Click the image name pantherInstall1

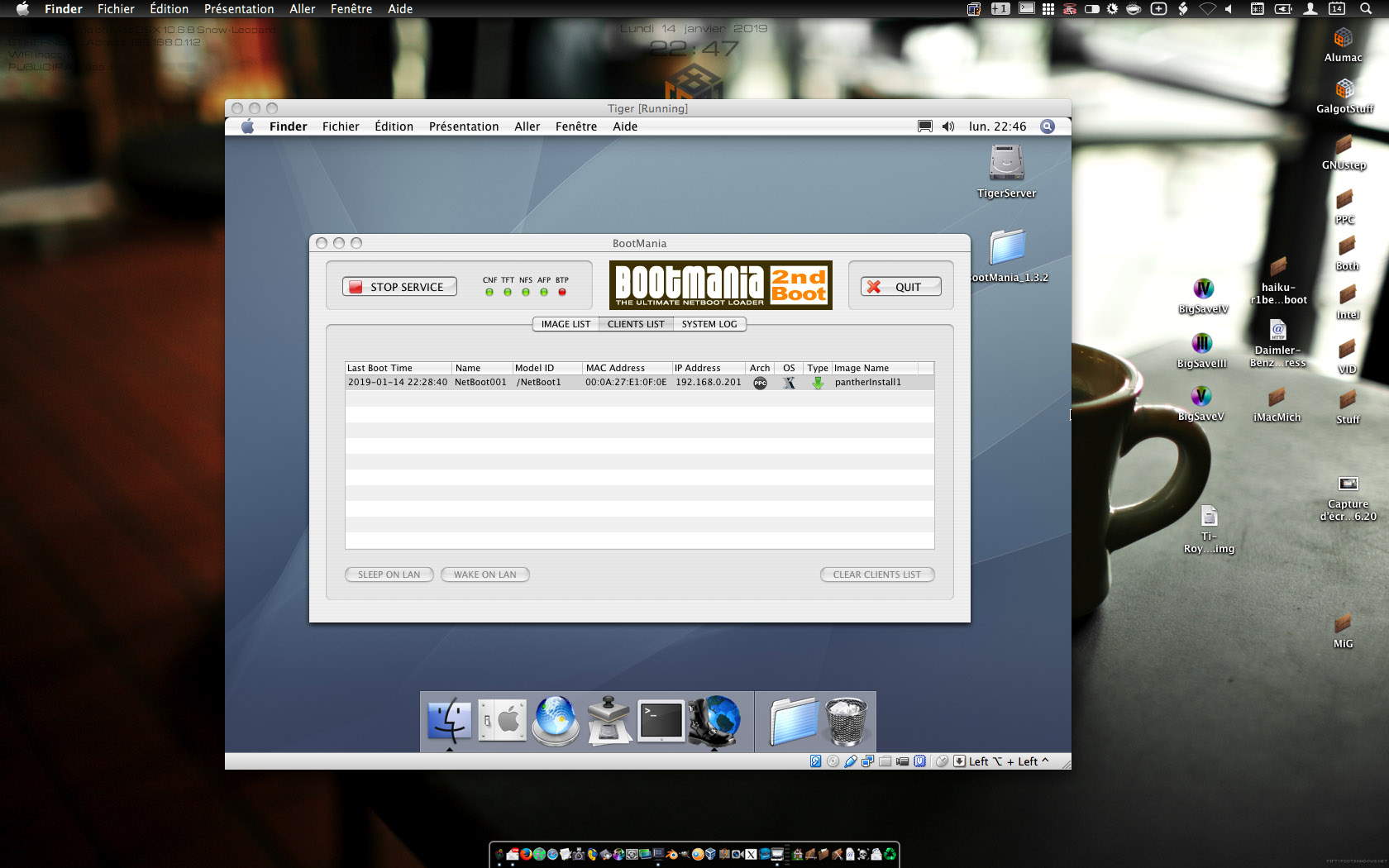tap(868, 383)
